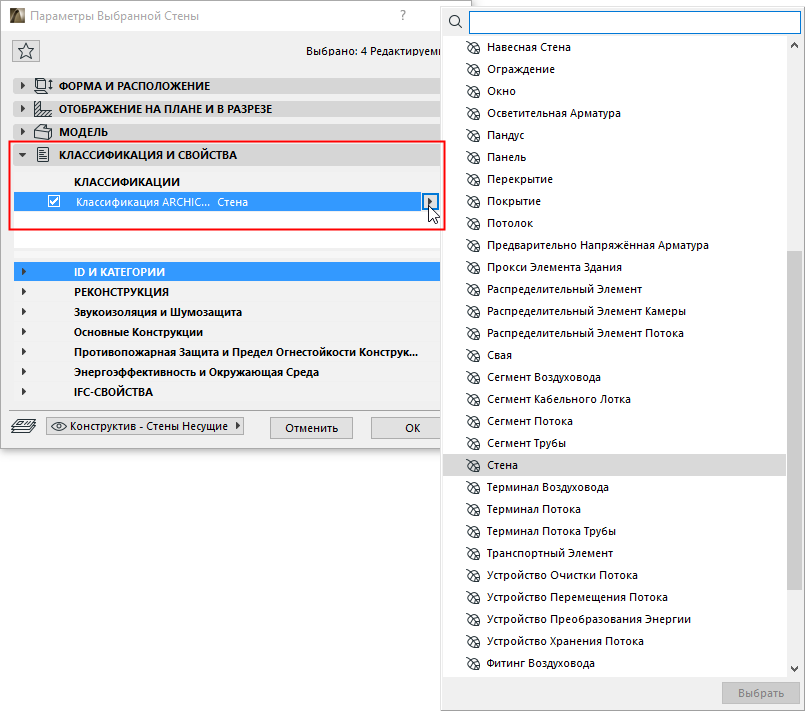This screenshot has height=711, width=805.
Task: Click the icon beside Навесная Стена
Action: tap(473, 47)
